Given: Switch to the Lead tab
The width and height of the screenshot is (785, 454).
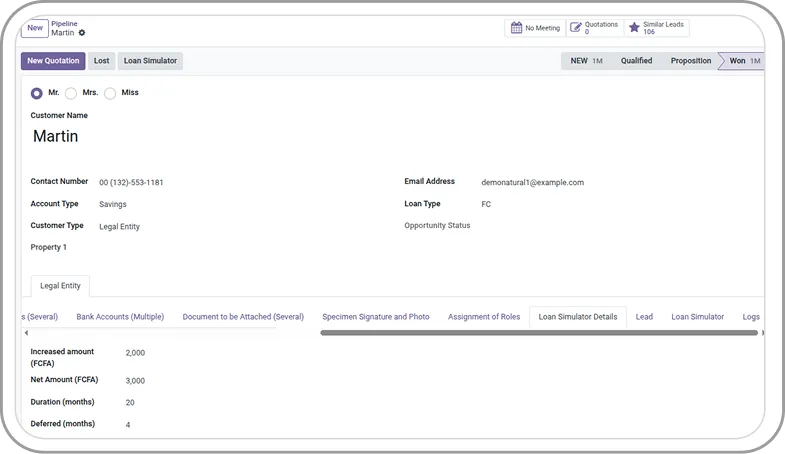Looking at the screenshot, I should [x=644, y=317].
